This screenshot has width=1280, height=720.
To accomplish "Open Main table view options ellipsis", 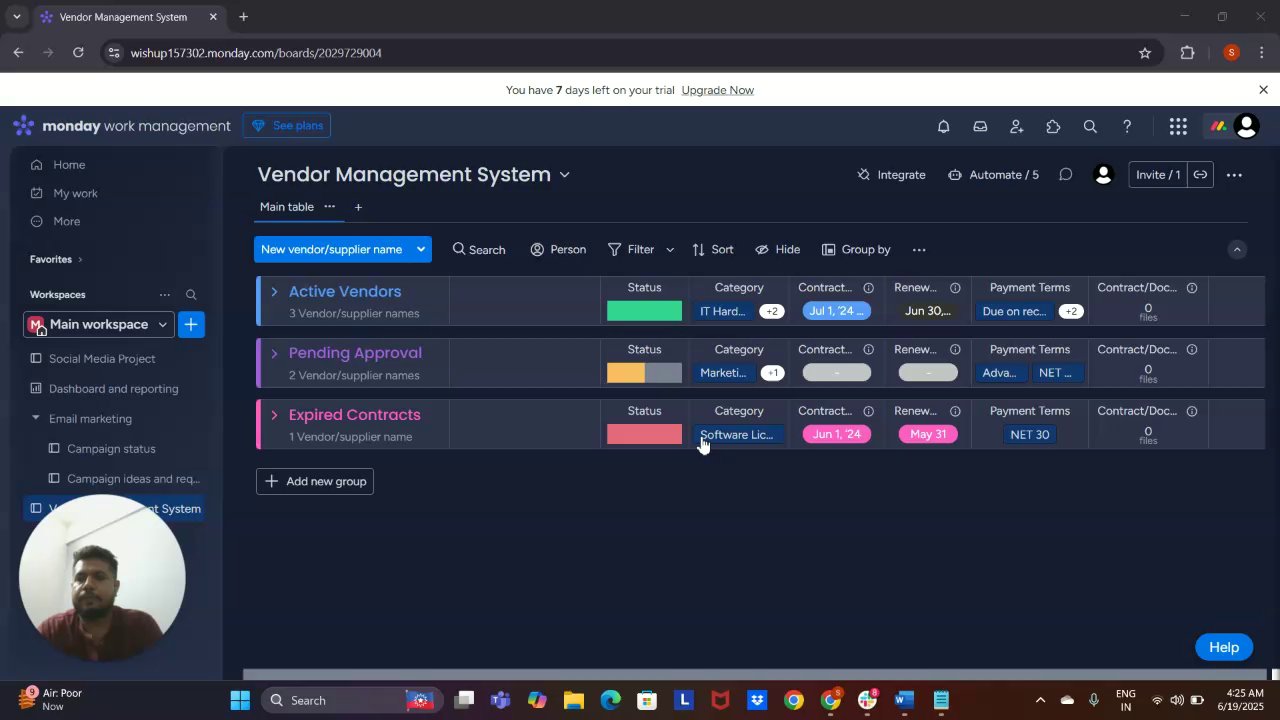I will point(329,207).
